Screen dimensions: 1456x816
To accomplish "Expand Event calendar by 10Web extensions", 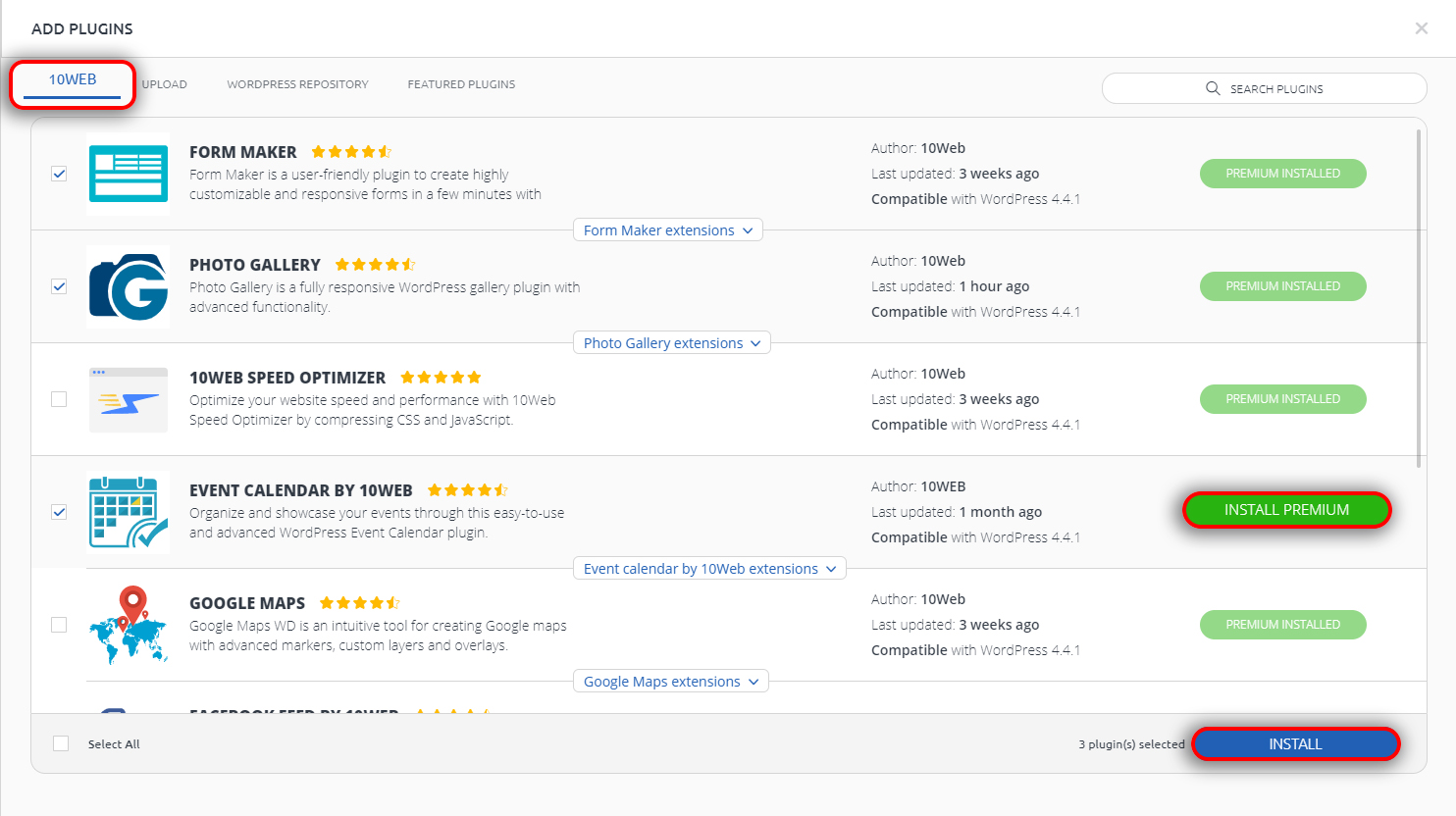I will pyautogui.click(x=709, y=569).
